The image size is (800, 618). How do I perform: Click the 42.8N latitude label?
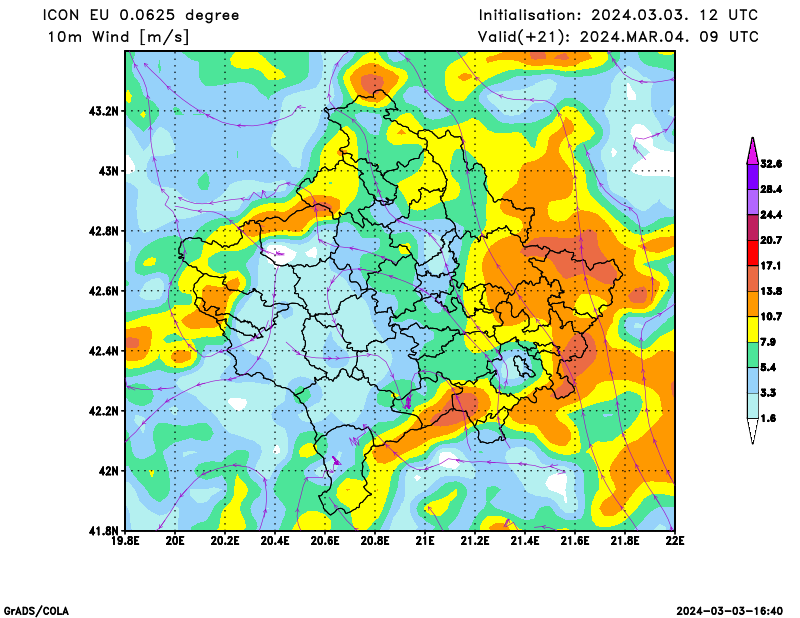[104, 231]
